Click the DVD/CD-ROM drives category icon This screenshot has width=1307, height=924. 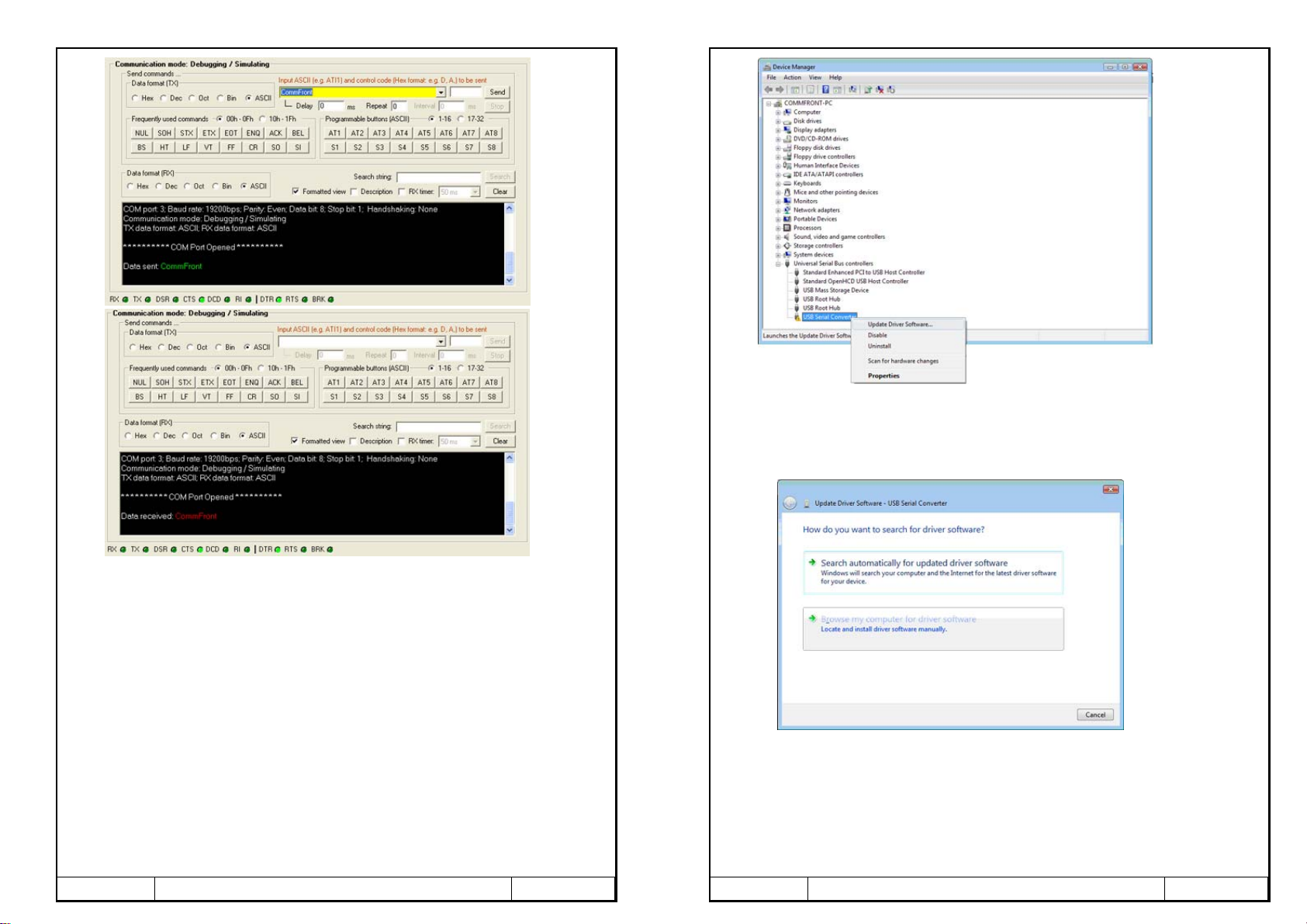(x=787, y=139)
